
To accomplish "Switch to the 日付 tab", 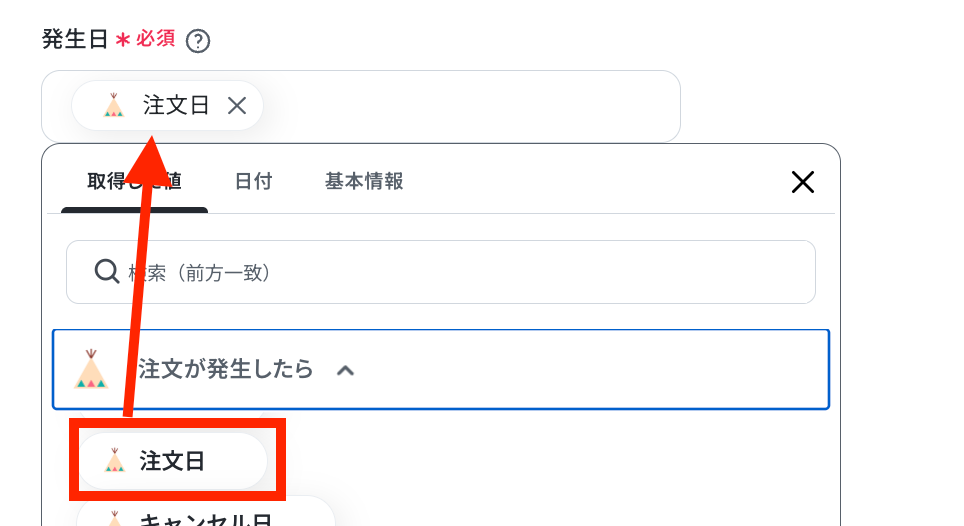I will point(253,181).
